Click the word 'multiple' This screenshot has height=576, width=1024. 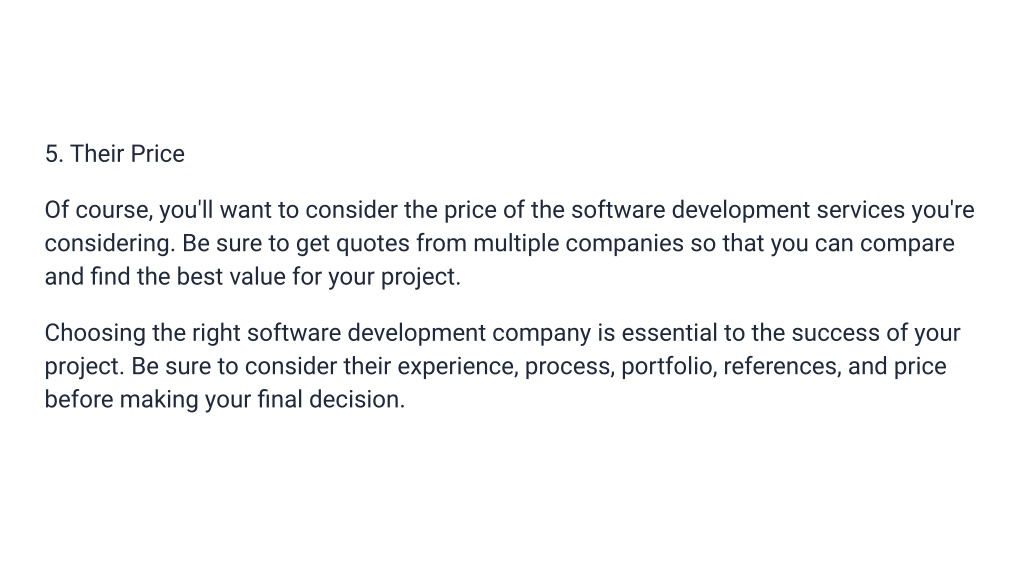[x=516, y=244]
